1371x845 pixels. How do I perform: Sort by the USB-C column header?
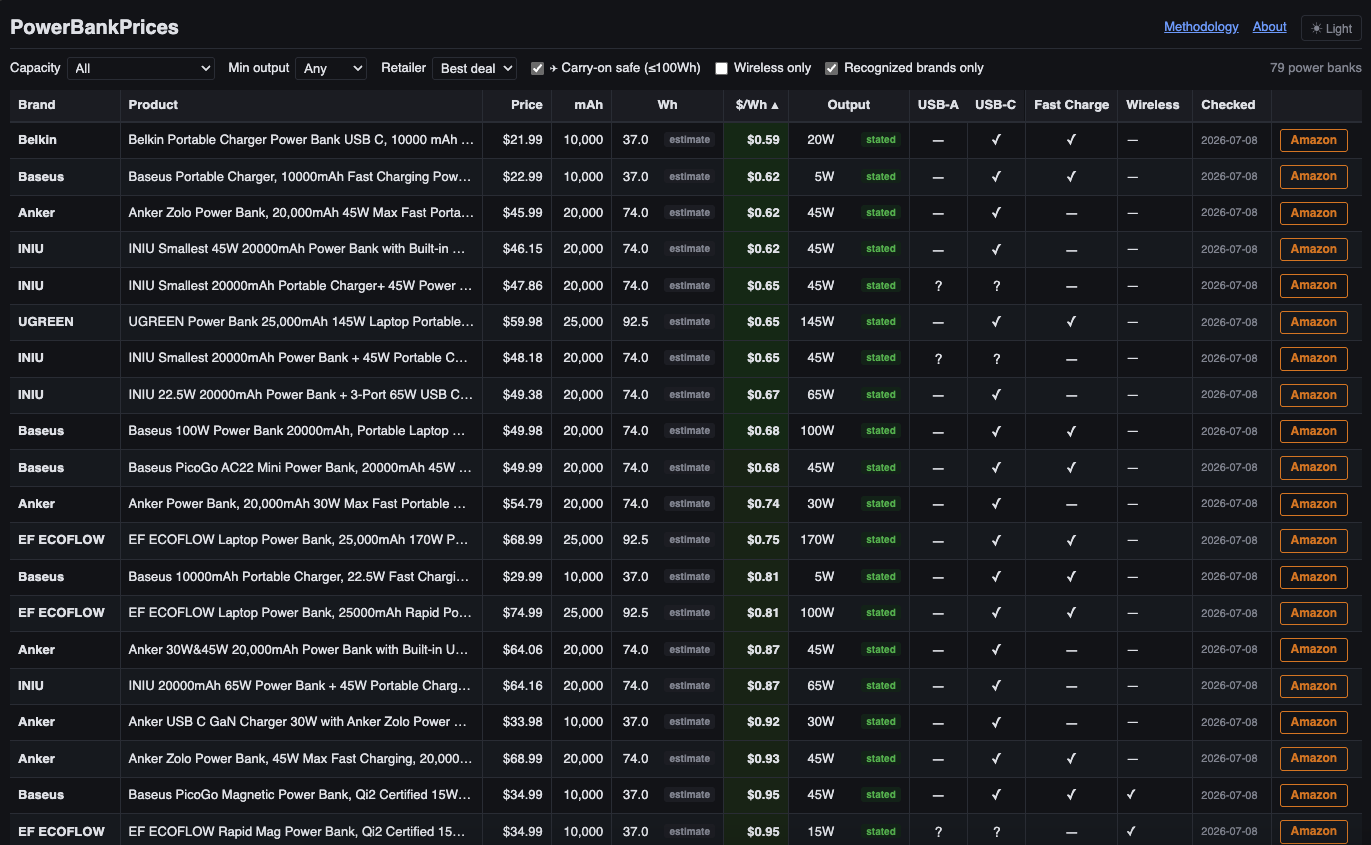pyautogui.click(x=996, y=105)
